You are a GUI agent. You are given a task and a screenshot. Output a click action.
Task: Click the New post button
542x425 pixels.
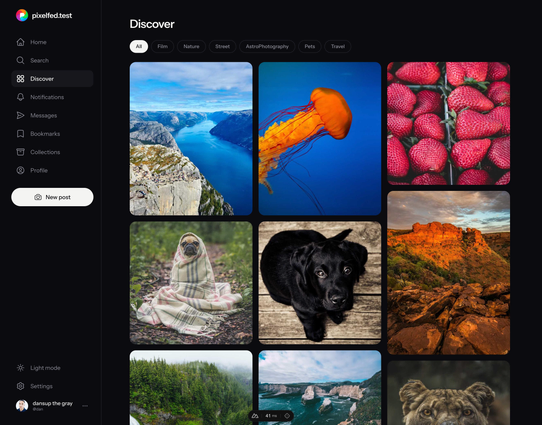(52, 197)
